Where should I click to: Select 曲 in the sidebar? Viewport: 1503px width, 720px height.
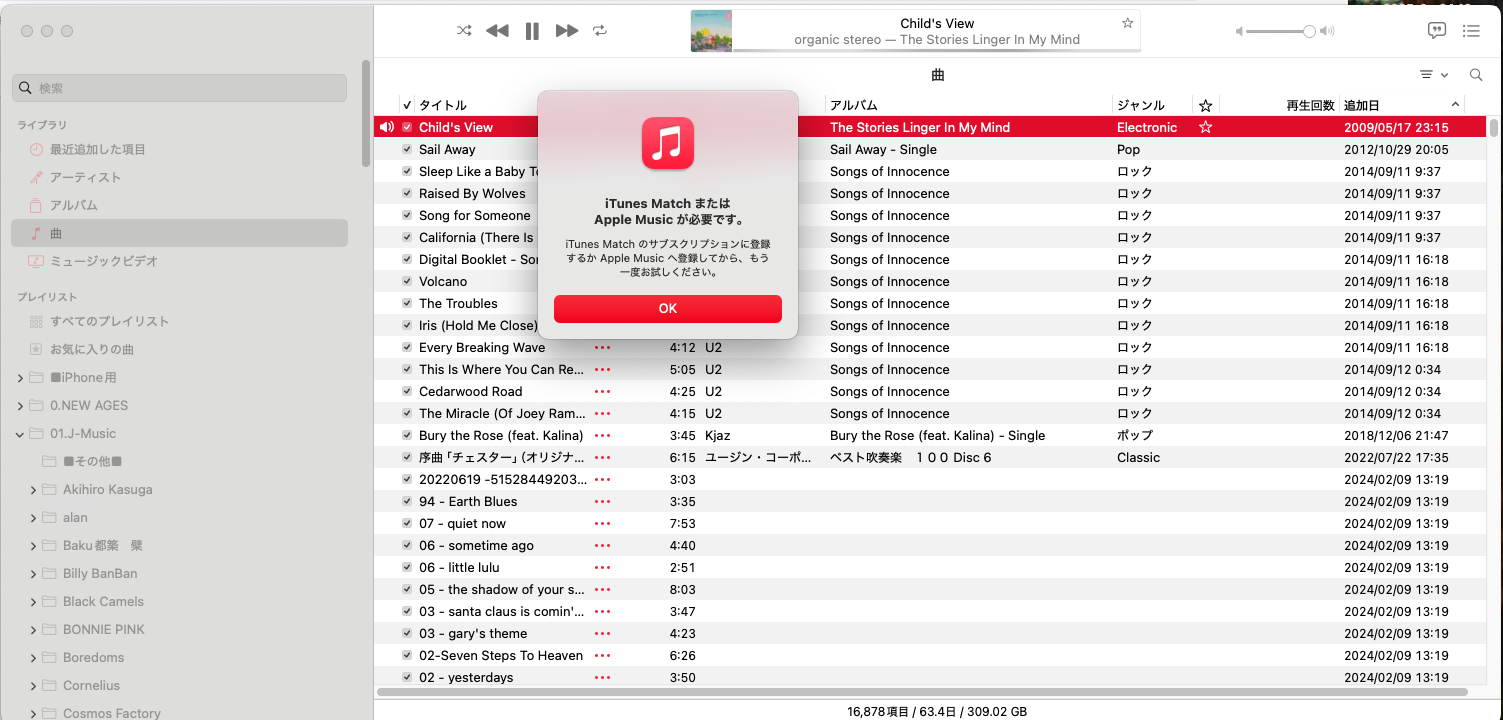click(179, 233)
